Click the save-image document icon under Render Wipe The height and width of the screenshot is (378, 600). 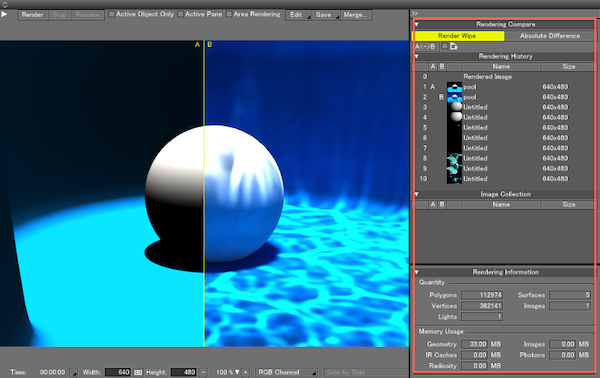pos(454,46)
